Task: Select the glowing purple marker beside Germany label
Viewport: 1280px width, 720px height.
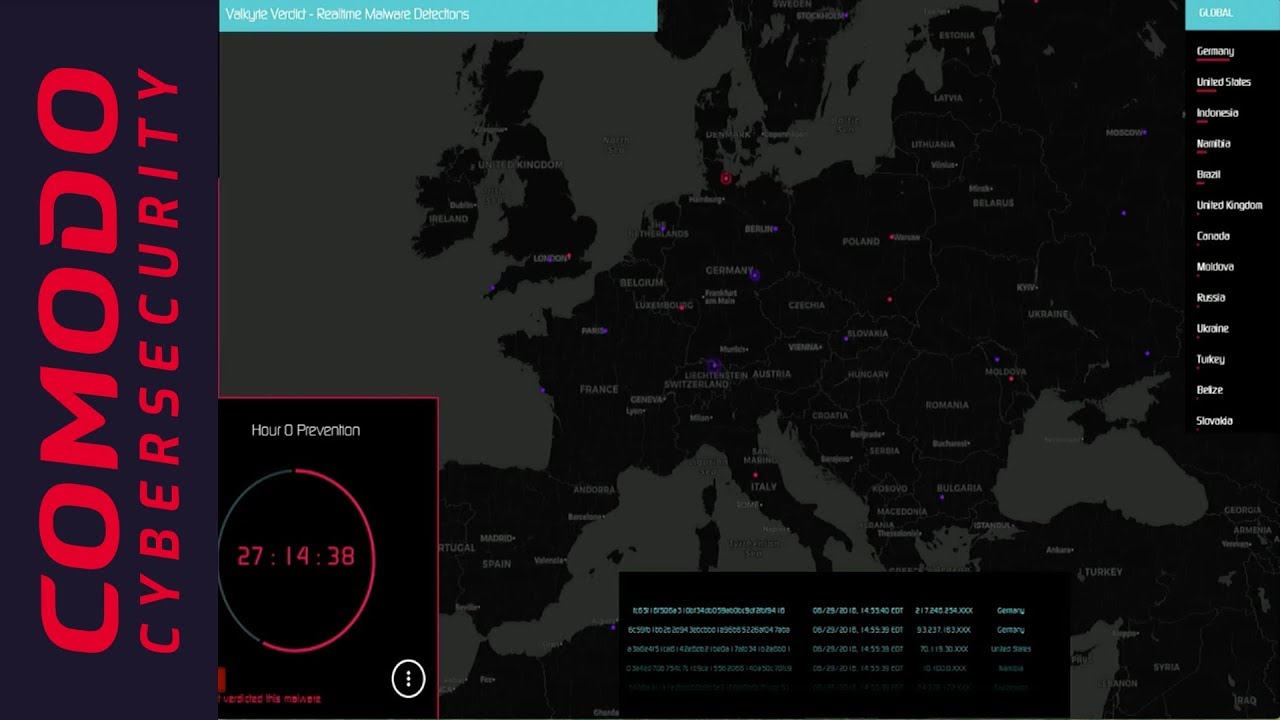Action: [x=755, y=275]
